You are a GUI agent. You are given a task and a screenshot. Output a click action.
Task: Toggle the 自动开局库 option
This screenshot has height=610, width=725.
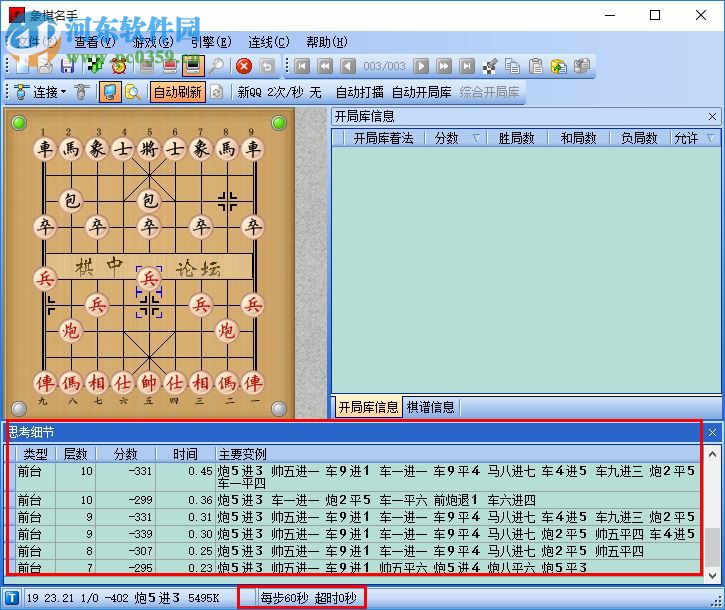click(x=421, y=92)
